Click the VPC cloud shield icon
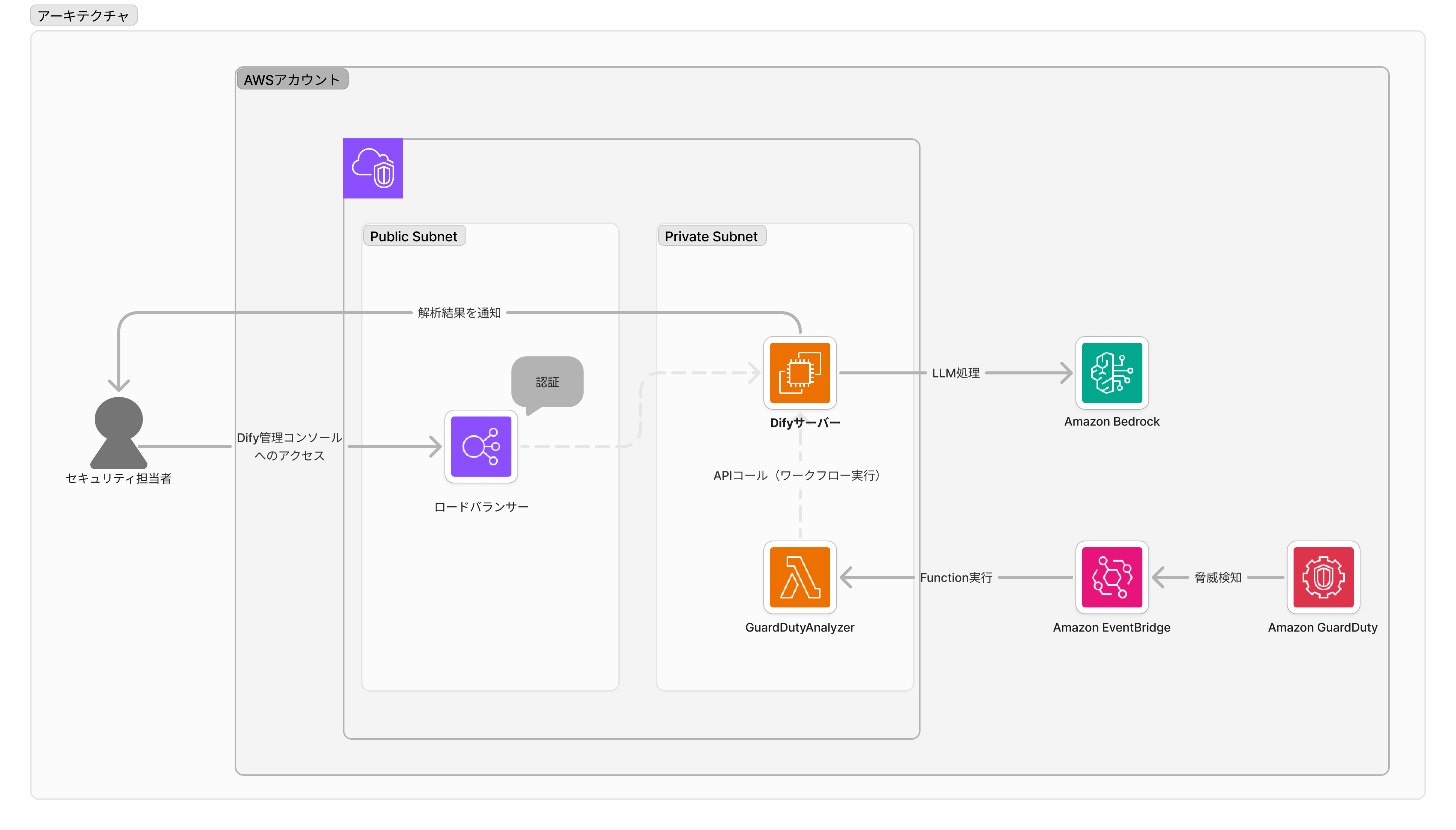This screenshot has width=1456, height=830. [x=373, y=169]
